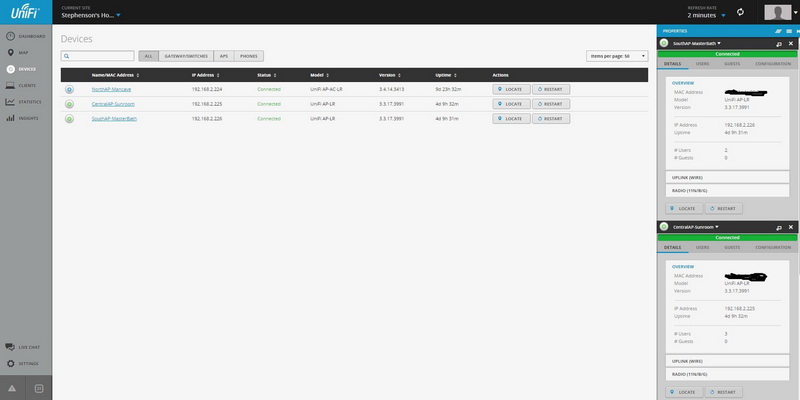Screen dimensions: 800x400
Task: Close the CentralAP-Sunroom properties panel
Action: 791,227
